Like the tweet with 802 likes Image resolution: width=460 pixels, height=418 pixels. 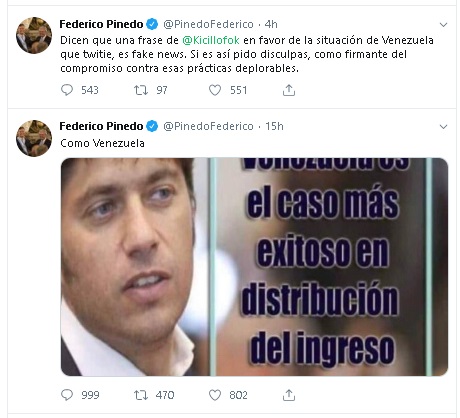215,395
